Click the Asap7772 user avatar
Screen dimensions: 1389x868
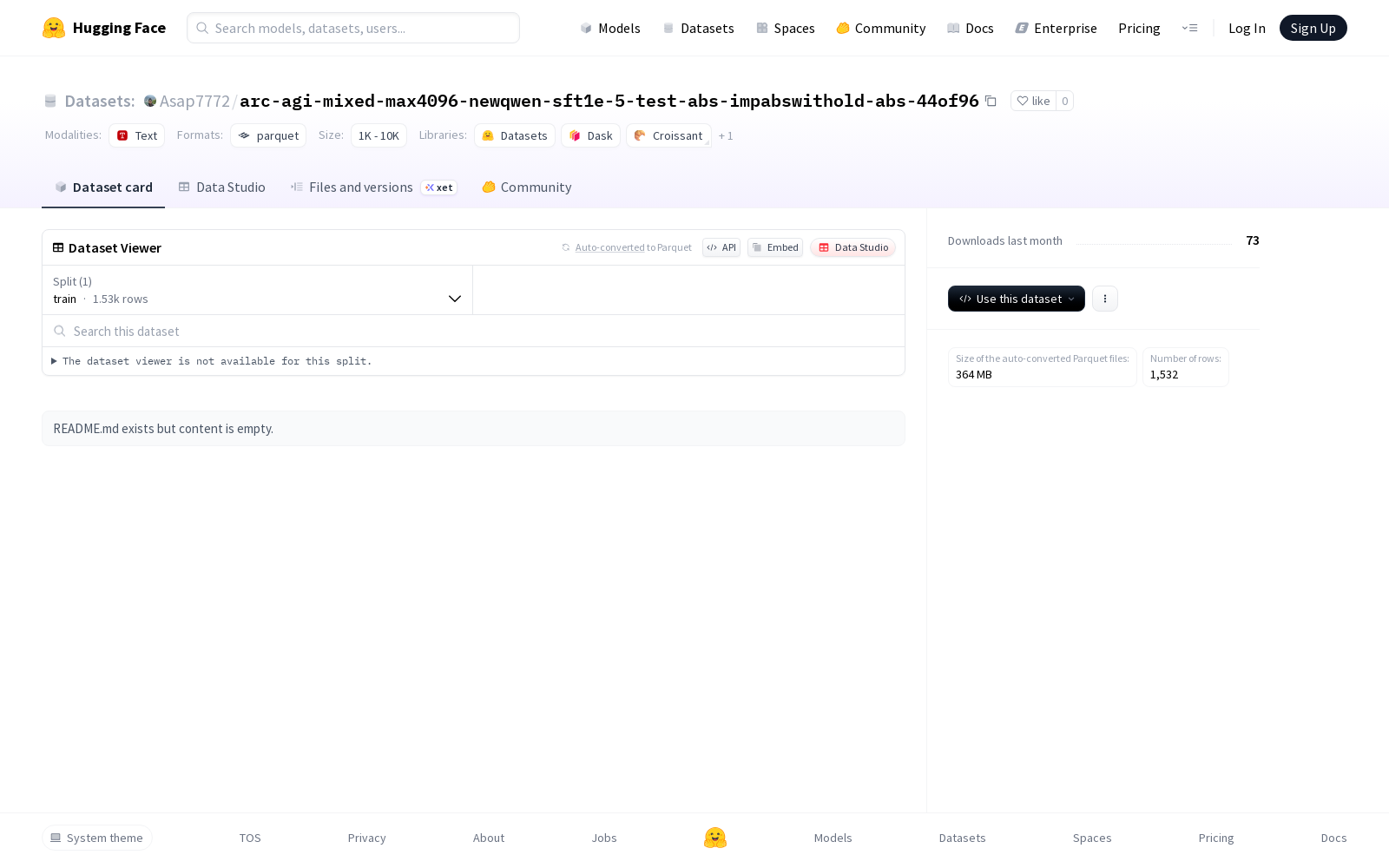(x=150, y=101)
